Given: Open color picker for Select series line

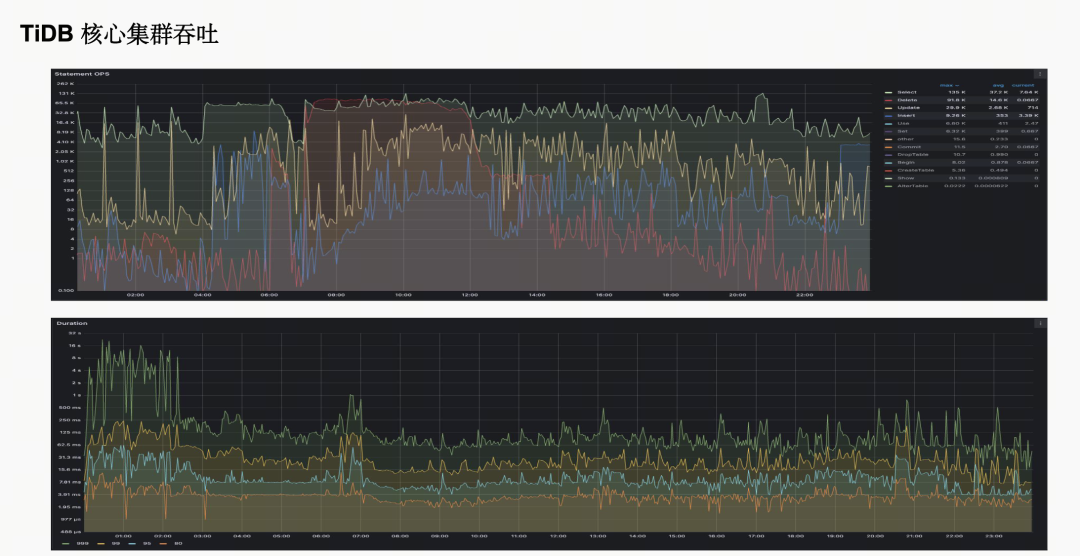Looking at the screenshot, I should click(x=889, y=92).
